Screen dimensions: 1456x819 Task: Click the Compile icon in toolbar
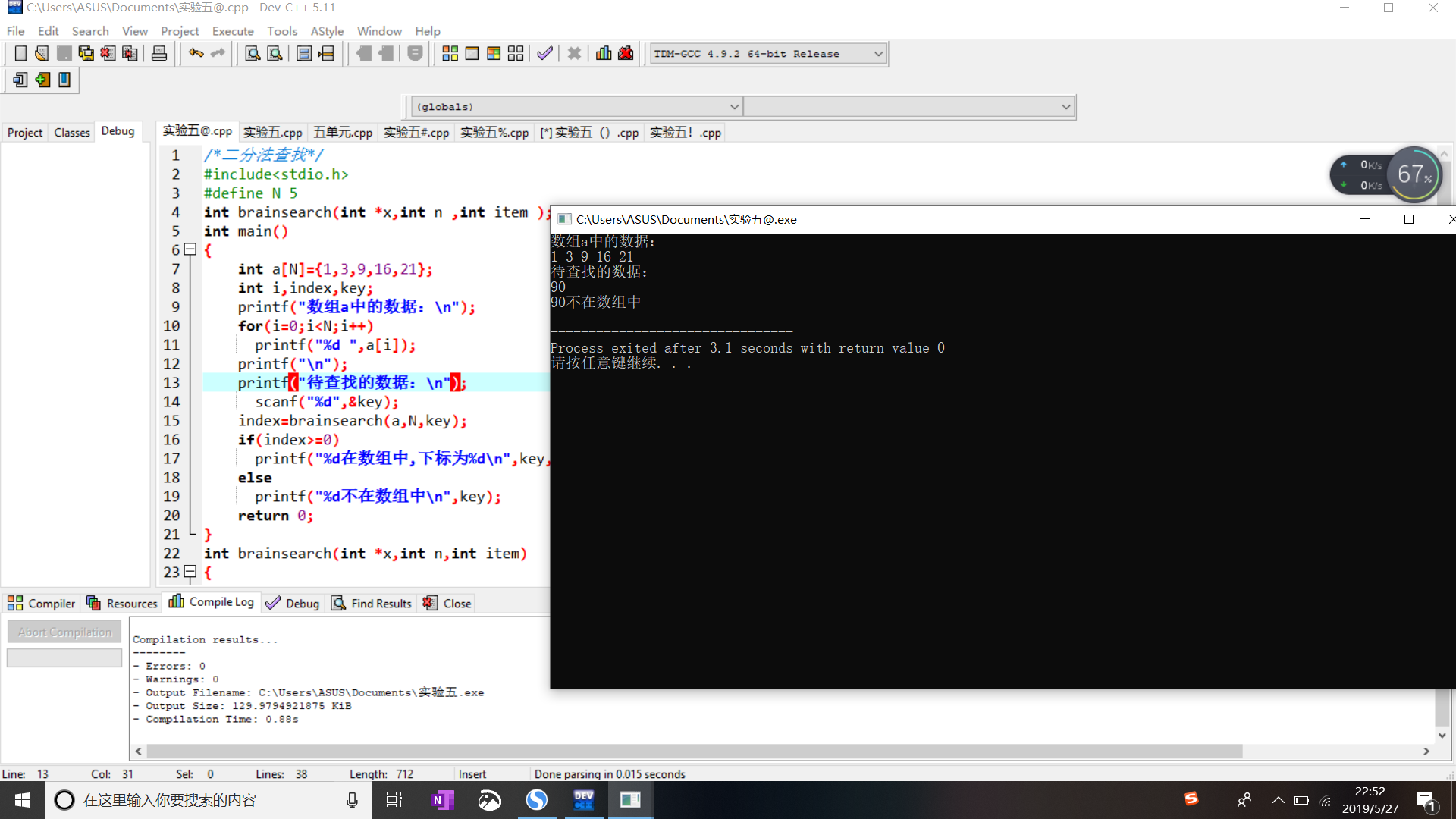coord(450,54)
